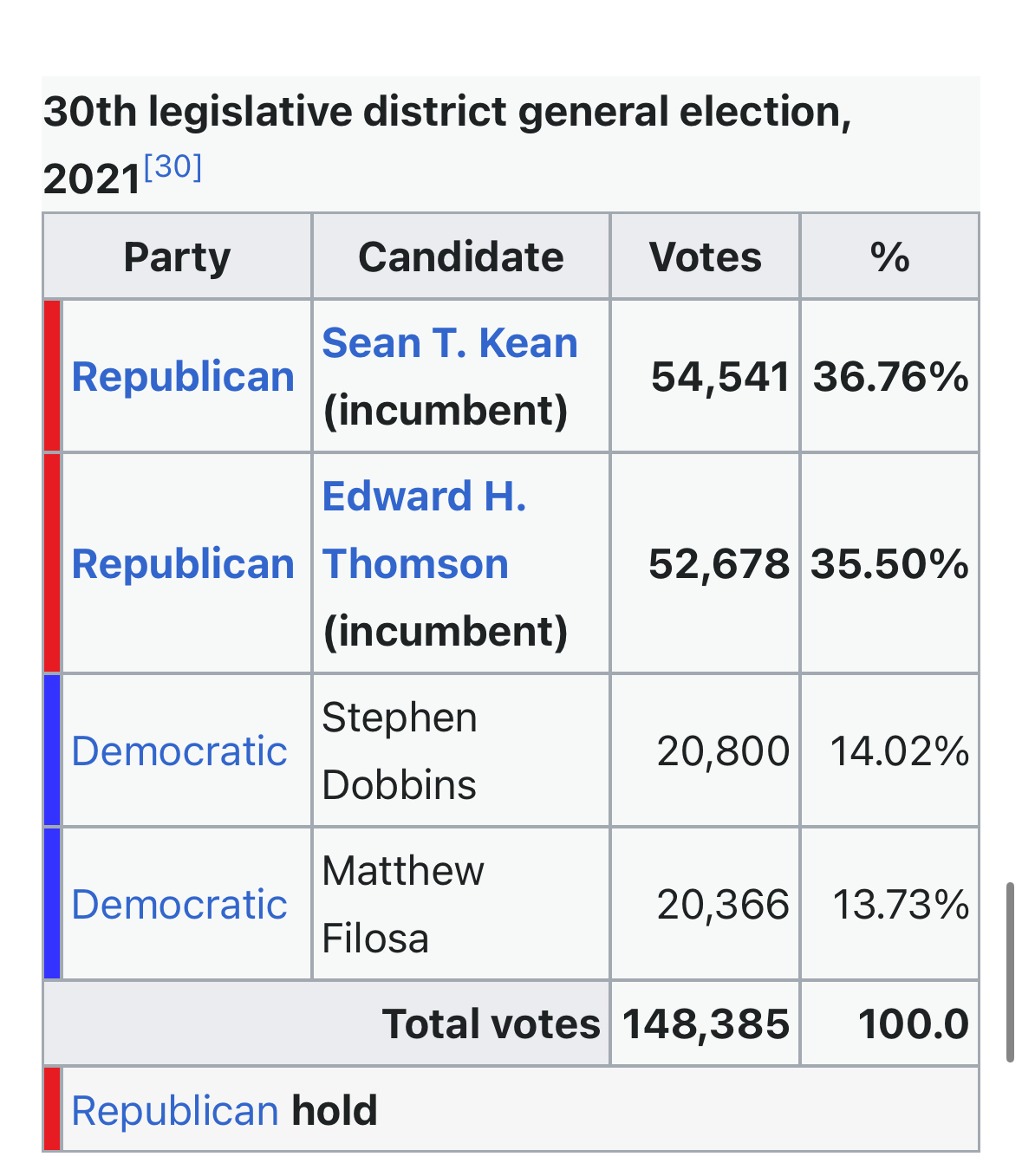
Task: Click red party color bar beside Sean T. Kean row
Action: pos(52,376)
